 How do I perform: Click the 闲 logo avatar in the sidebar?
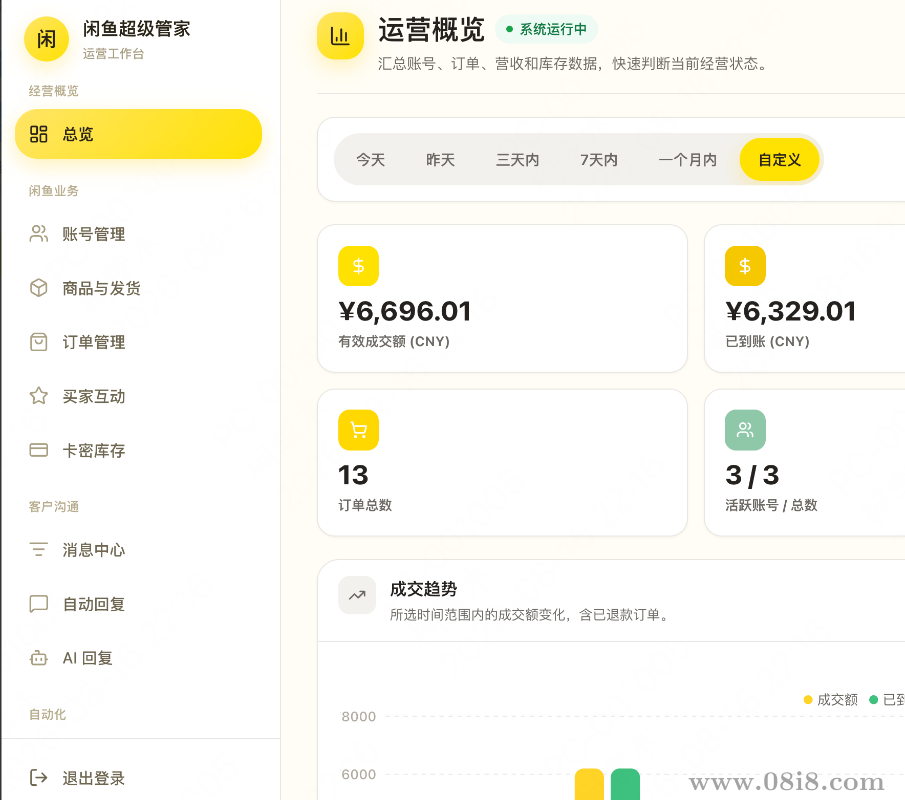(46, 39)
